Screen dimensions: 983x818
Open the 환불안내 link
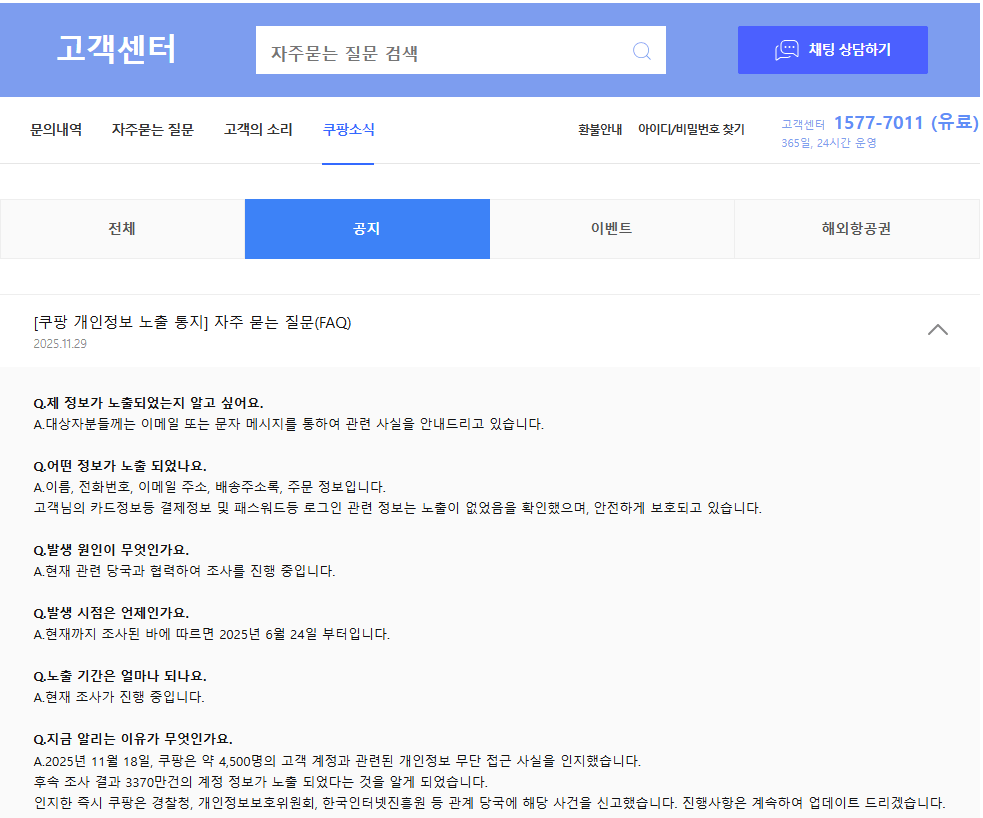(600, 129)
